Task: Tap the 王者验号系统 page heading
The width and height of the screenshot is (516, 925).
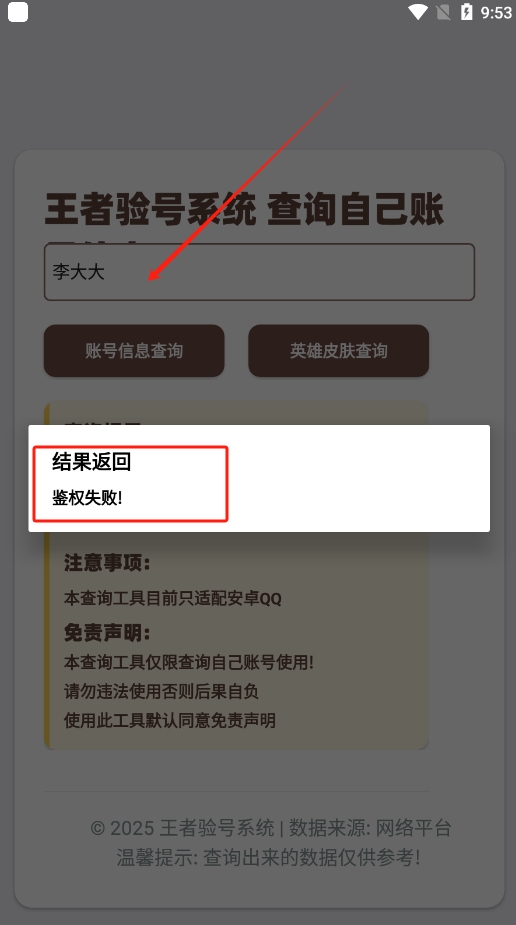Action: coord(151,210)
